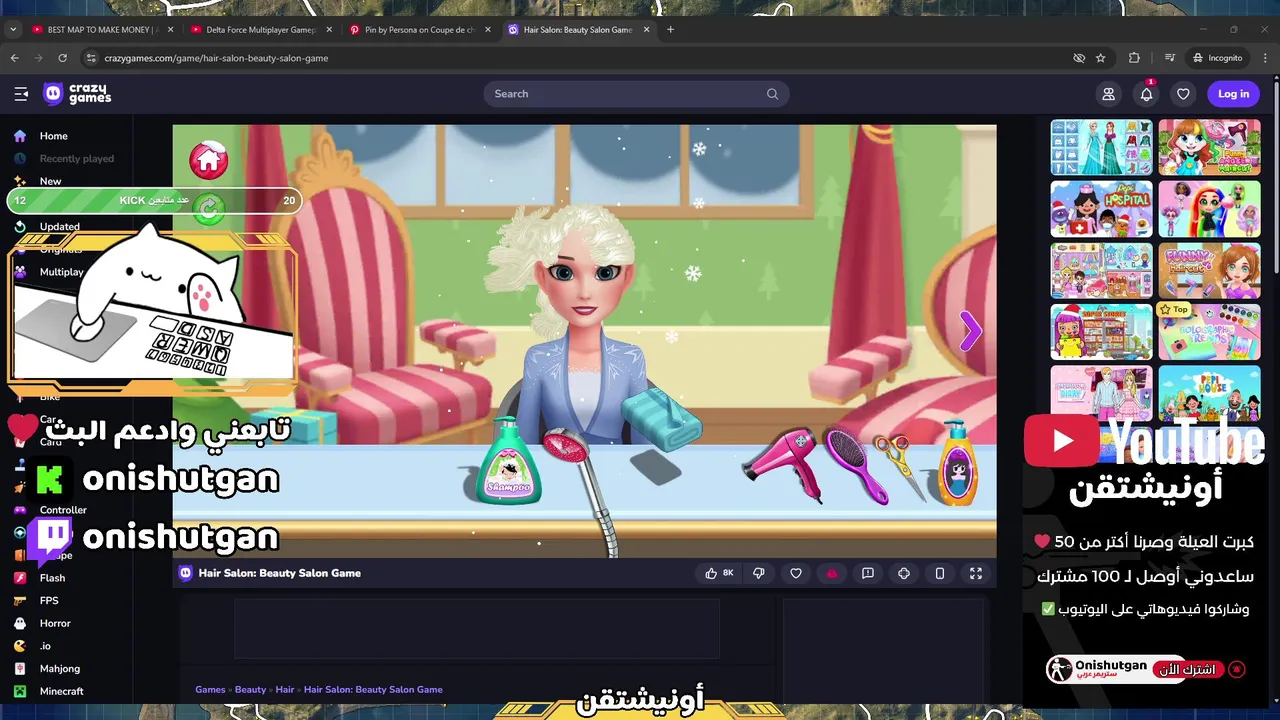
Task: Click the in-game pink home button
Action: tap(209, 160)
